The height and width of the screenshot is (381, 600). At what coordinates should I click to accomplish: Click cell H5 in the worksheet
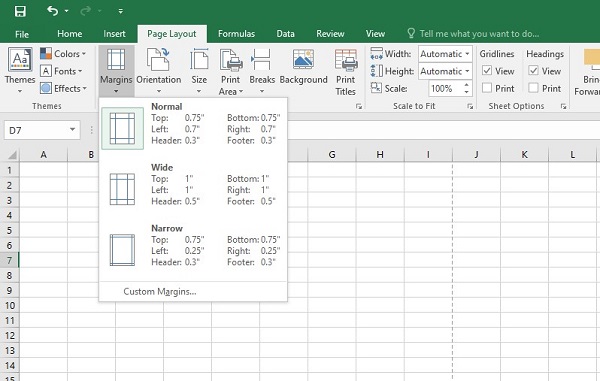[380, 230]
